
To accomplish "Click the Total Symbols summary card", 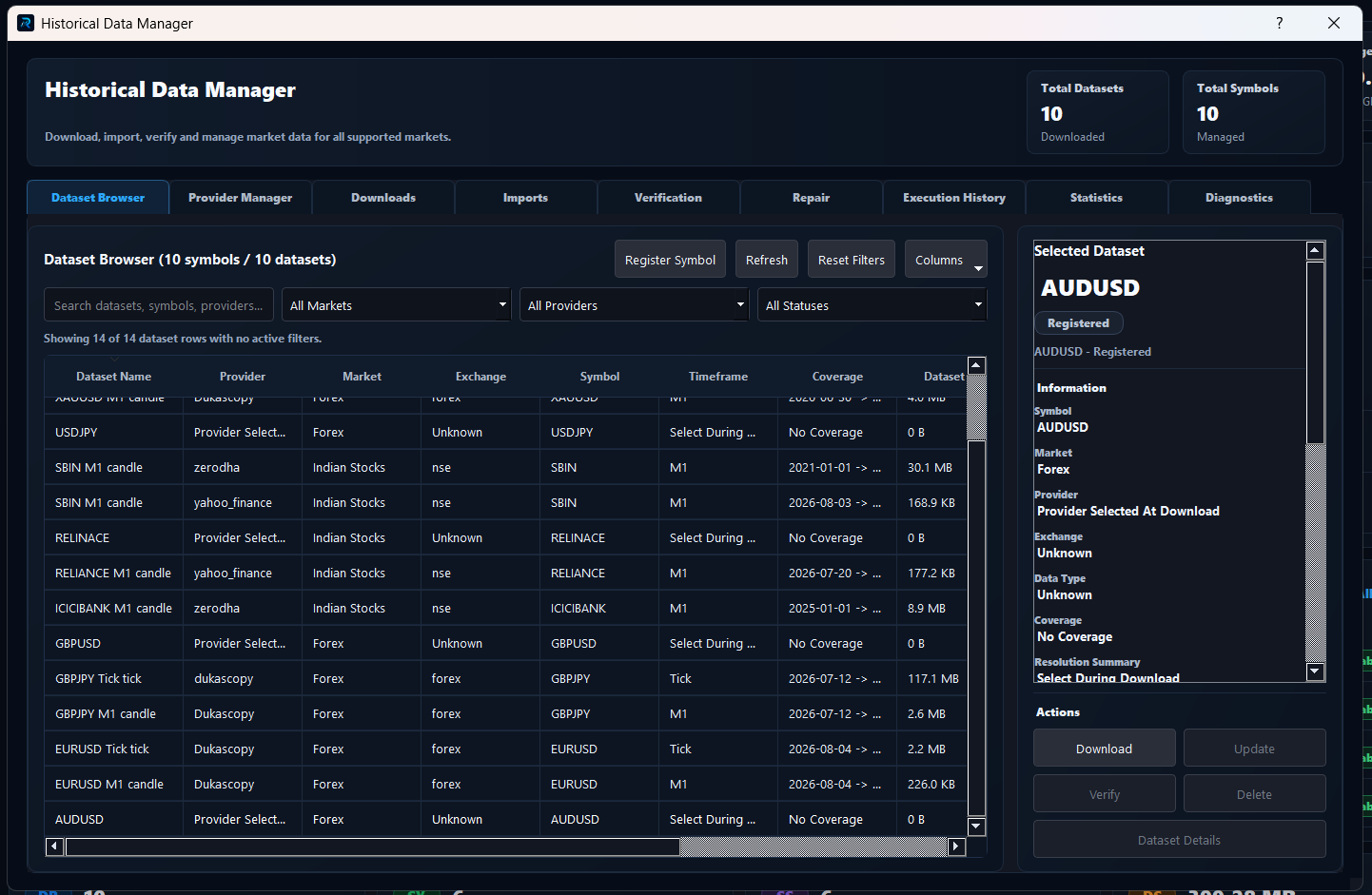I will [1254, 112].
